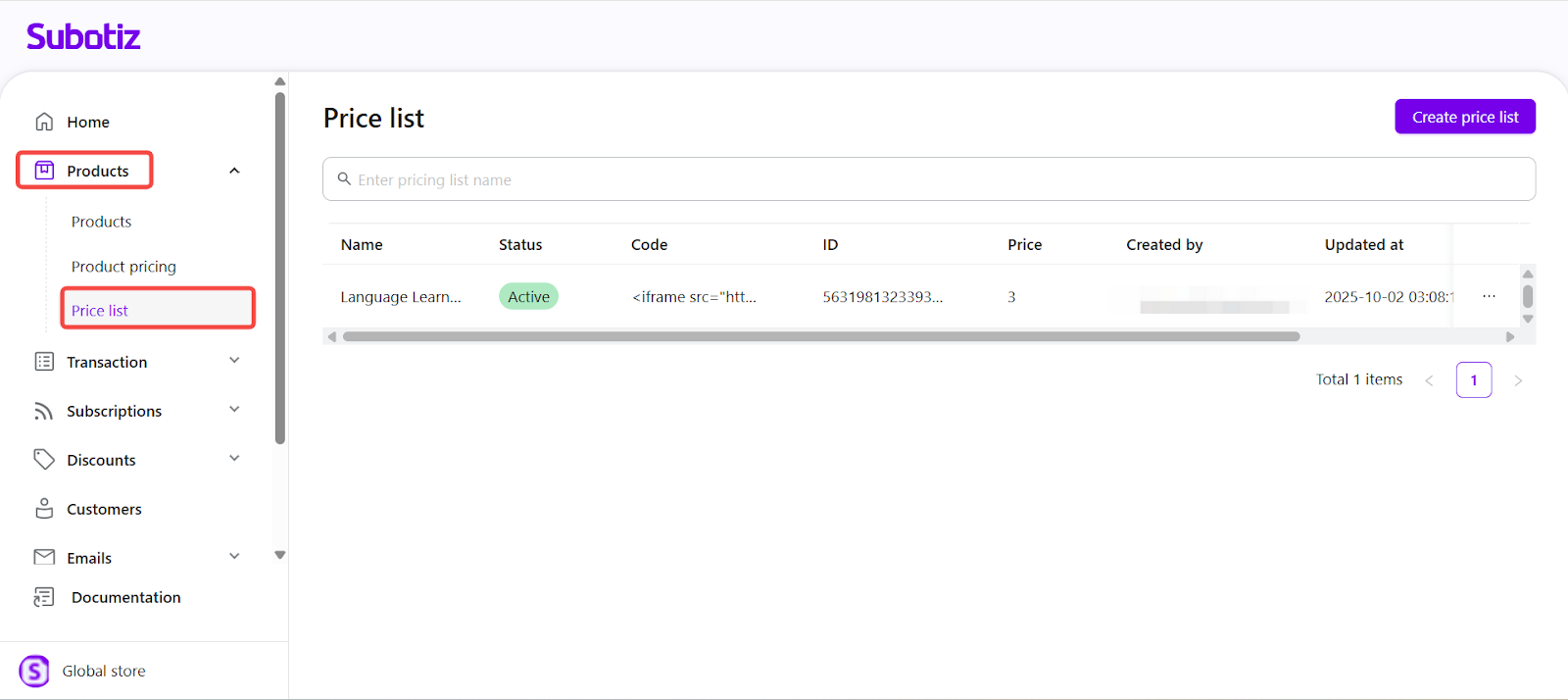Select the Price list submenu item
This screenshot has width=1568, height=700.
tap(100, 311)
